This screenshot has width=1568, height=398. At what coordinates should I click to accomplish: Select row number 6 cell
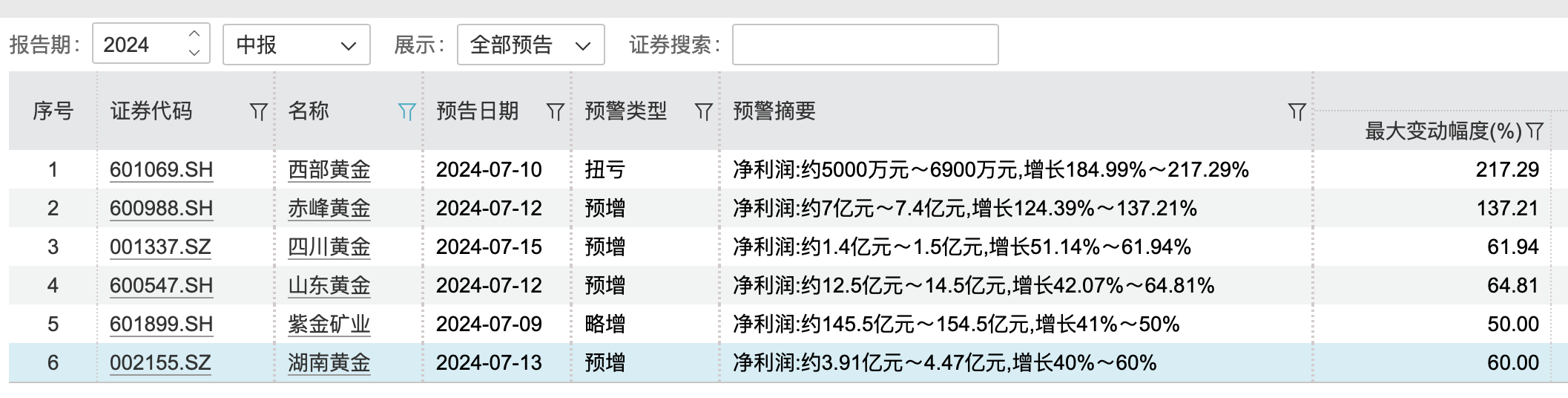tap(53, 363)
